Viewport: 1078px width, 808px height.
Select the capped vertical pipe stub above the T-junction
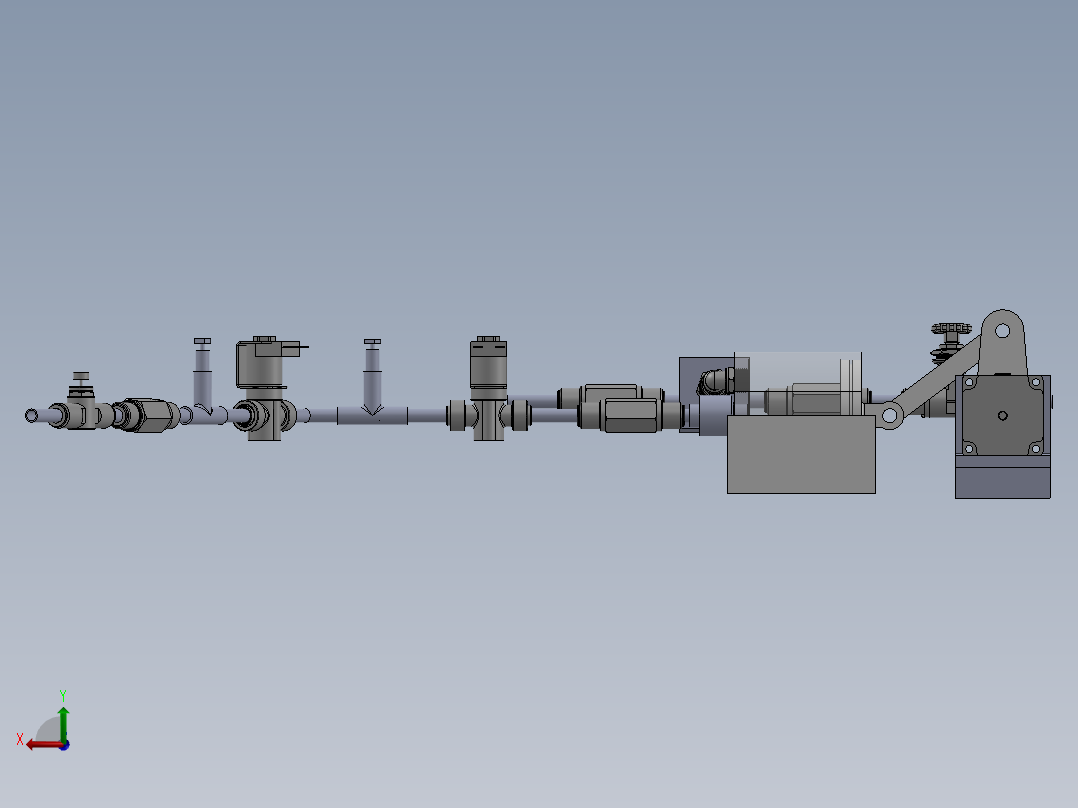click(x=372, y=374)
